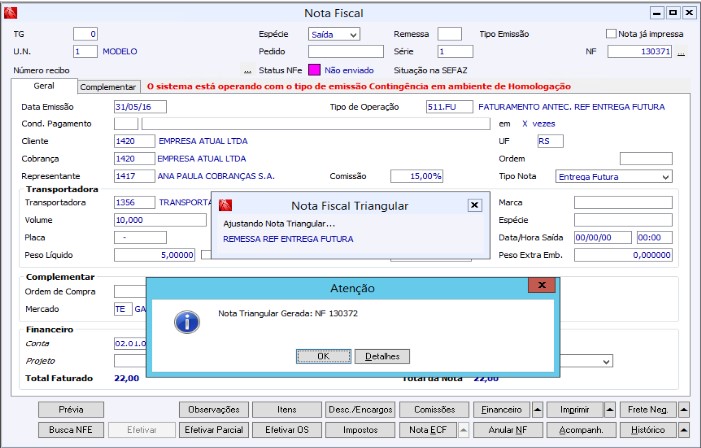Click the U.N. input field
Image resolution: width=701 pixels, height=448 pixels.
pyautogui.click(x=85, y=51)
